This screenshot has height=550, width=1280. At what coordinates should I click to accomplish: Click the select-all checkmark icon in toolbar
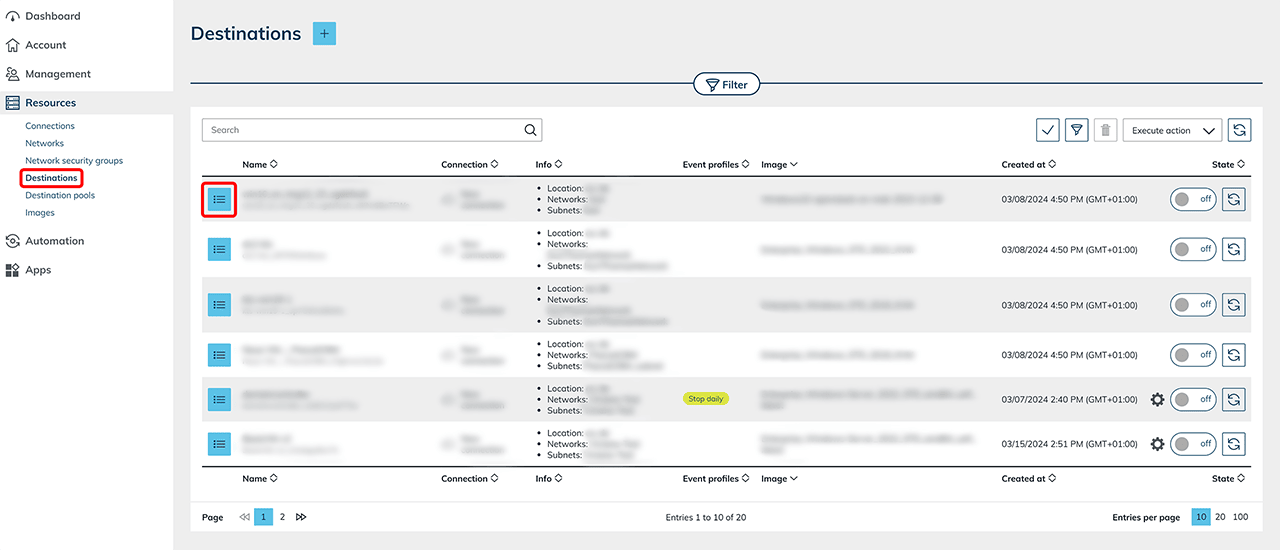(x=1048, y=130)
